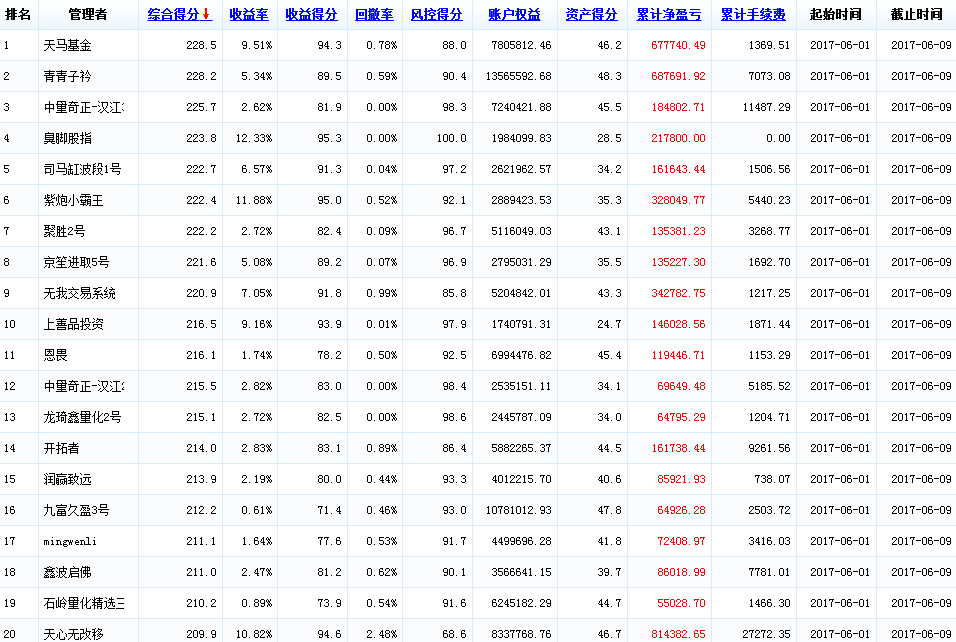Click account equity 13565592.68

(x=518, y=76)
